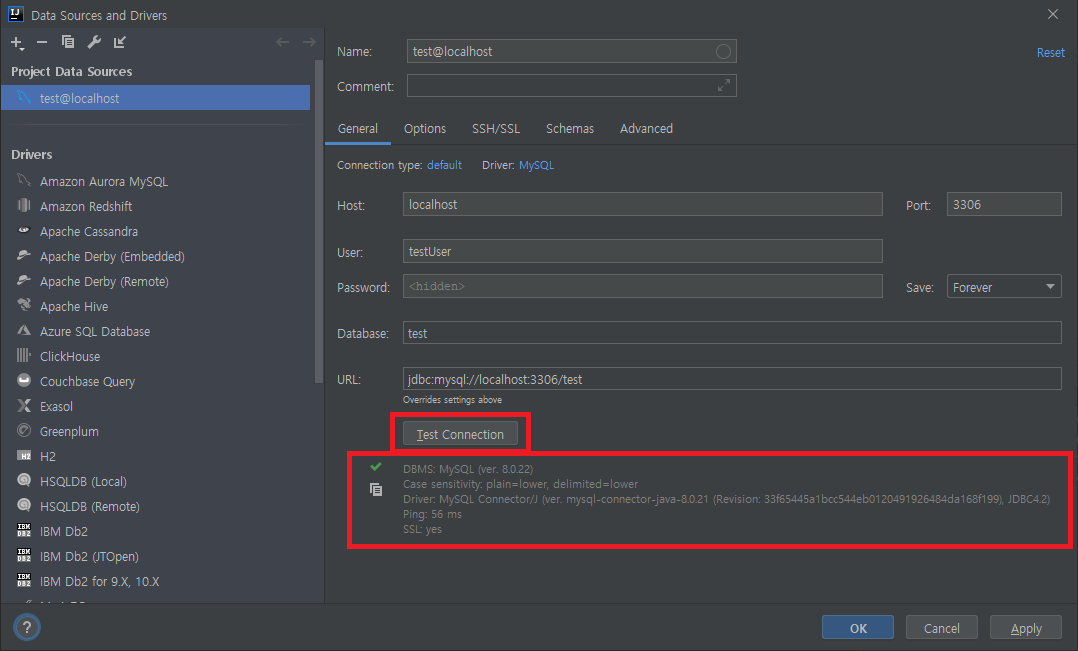The width and height of the screenshot is (1078, 651).
Task: Click the color circle in Name field
Action: 723,52
